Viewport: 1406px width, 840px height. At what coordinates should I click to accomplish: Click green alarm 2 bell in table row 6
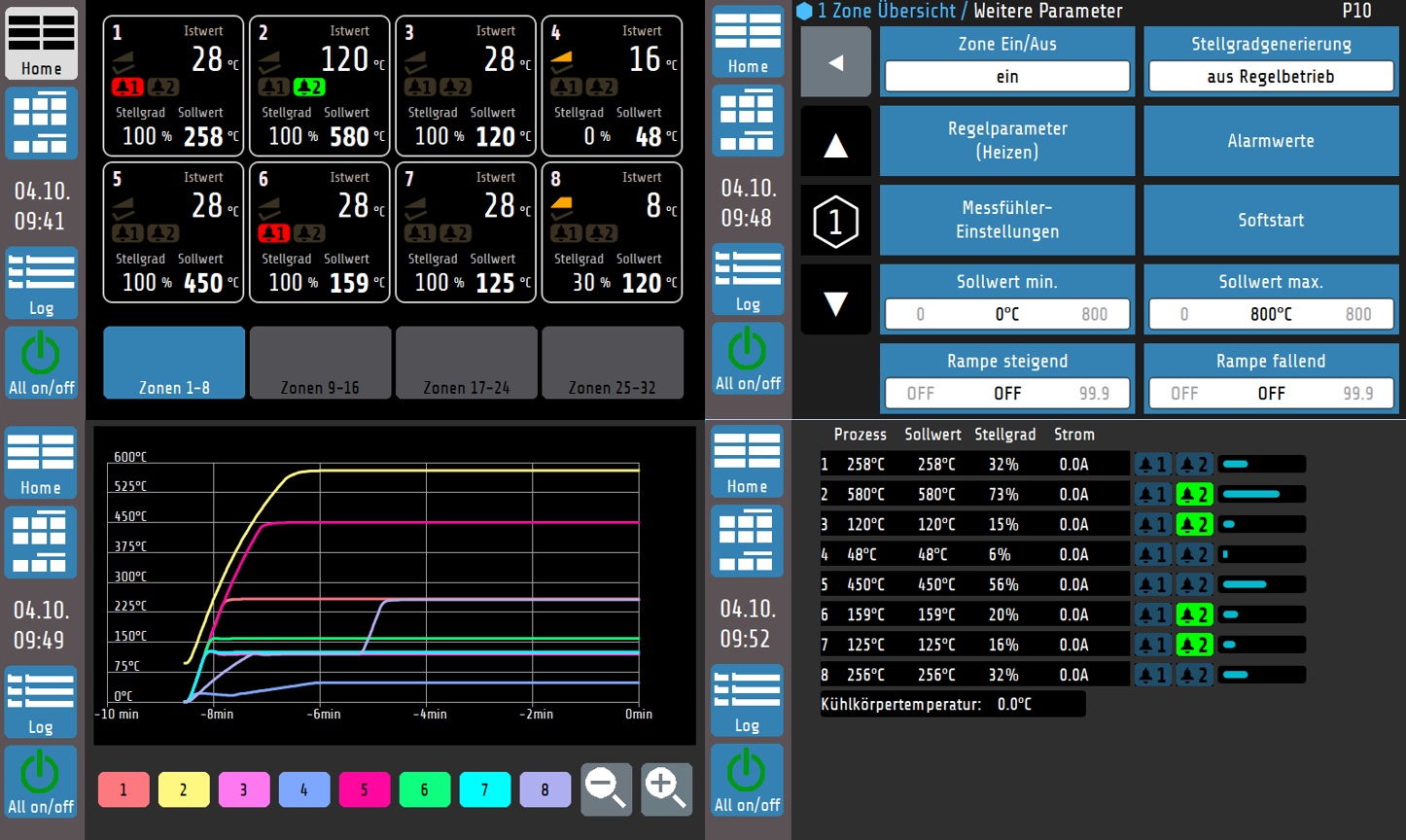click(1194, 615)
